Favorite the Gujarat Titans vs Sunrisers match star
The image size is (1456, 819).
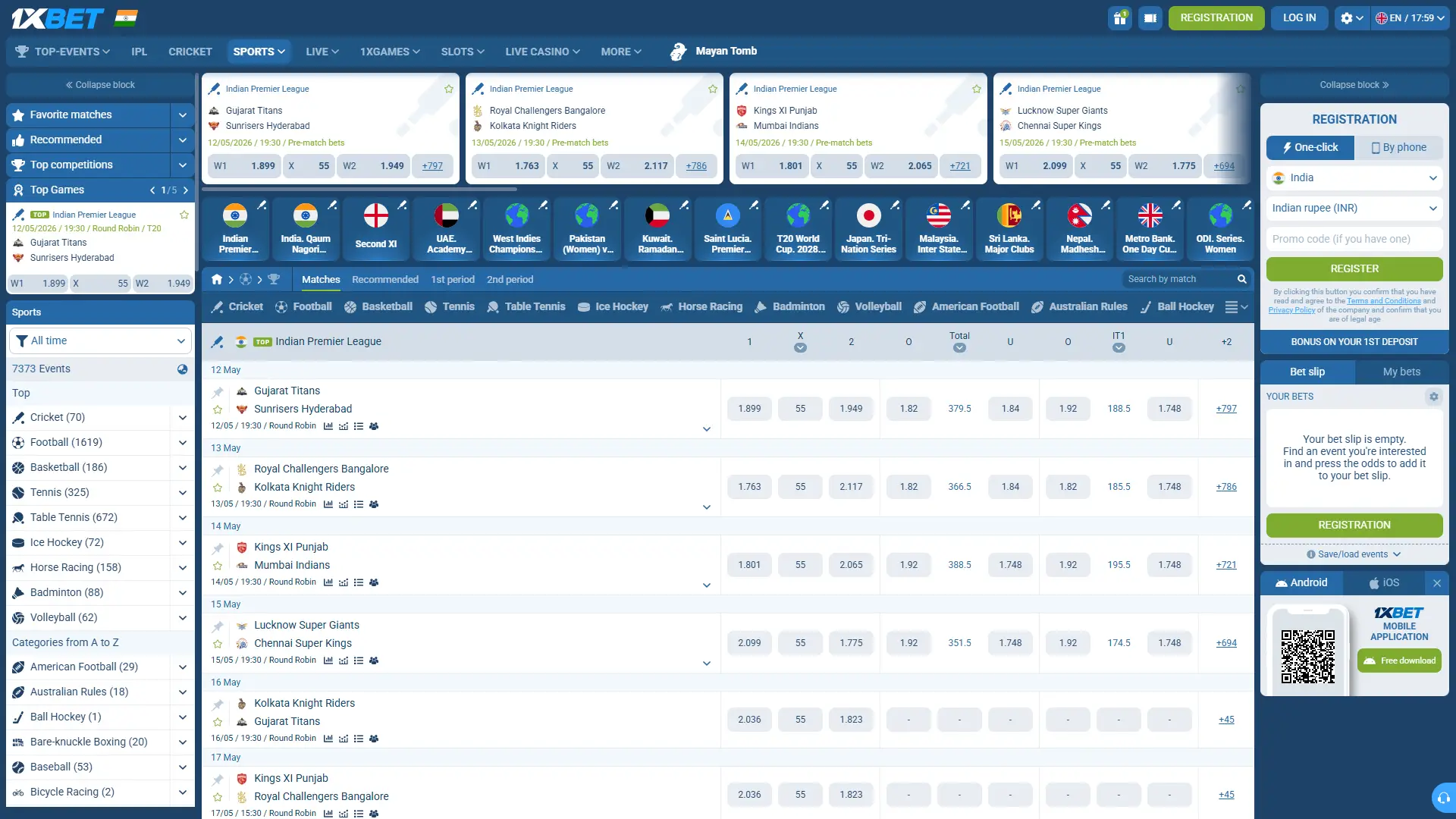[x=218, y=409]
